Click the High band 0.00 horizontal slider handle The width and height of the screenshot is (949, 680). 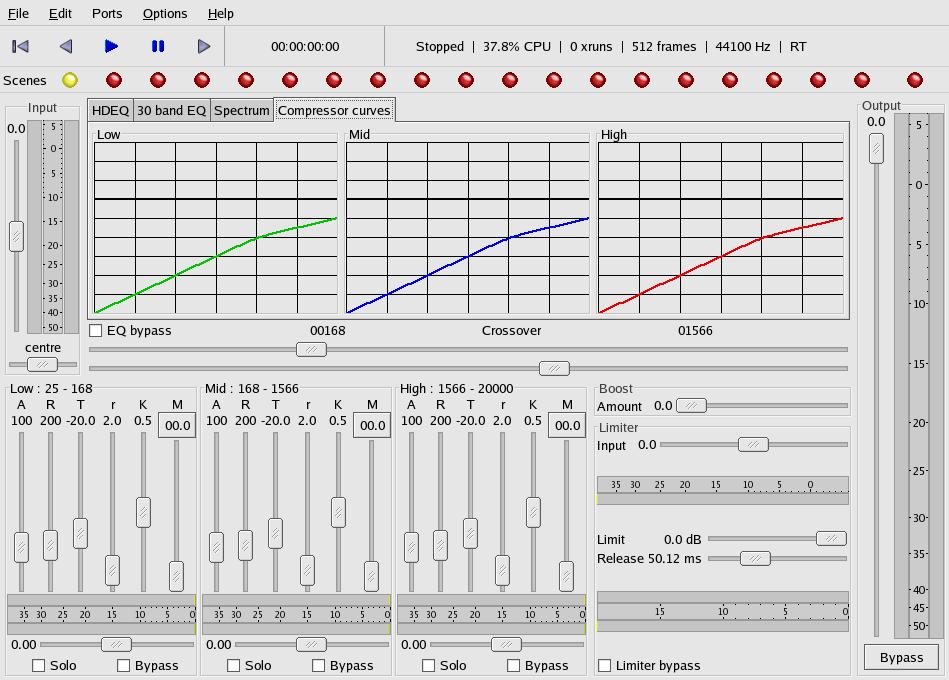coord(506,644)
